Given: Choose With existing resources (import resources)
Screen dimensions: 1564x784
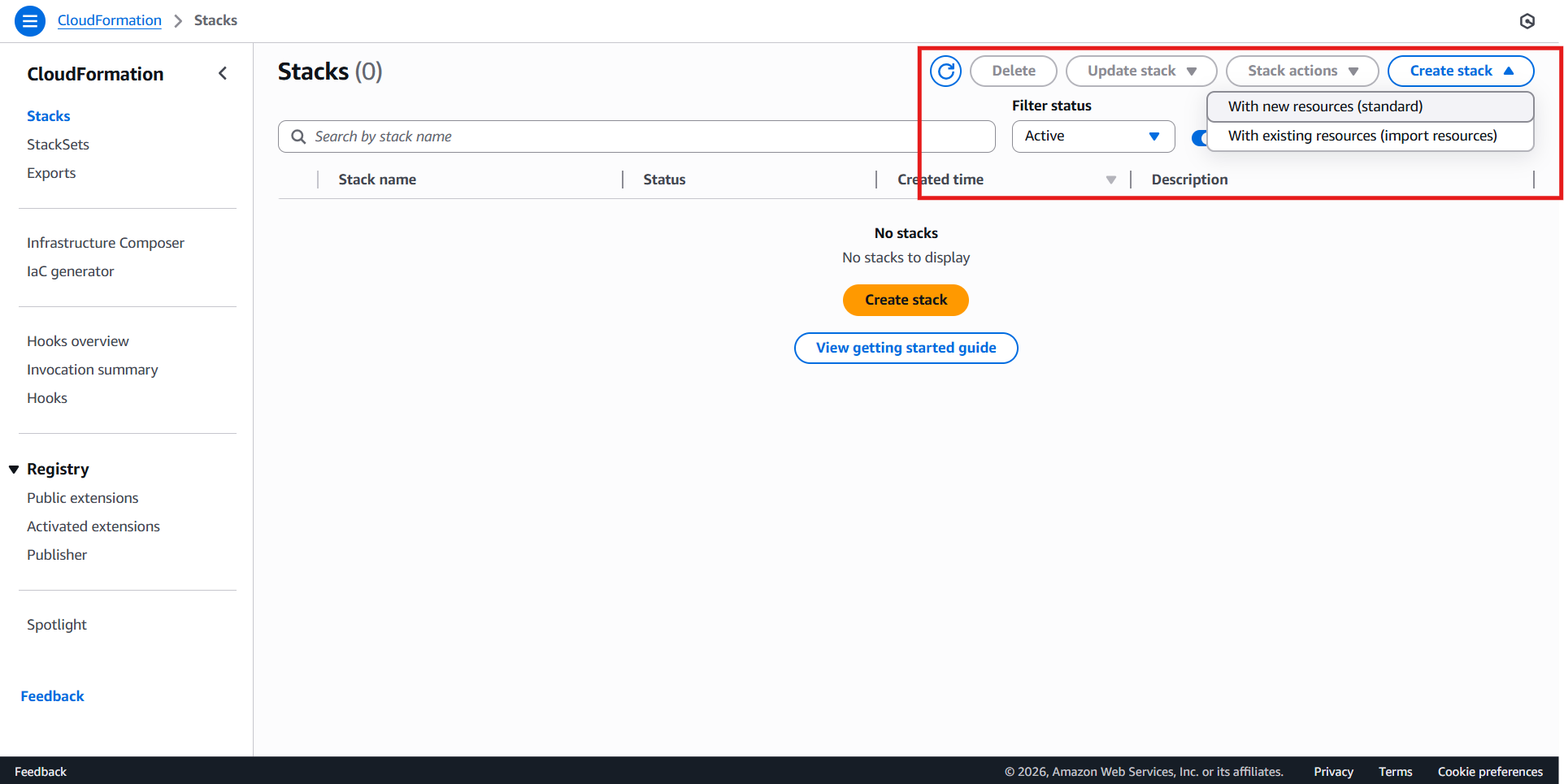Looking at the screenshot, I should (x=1371, y=136).
